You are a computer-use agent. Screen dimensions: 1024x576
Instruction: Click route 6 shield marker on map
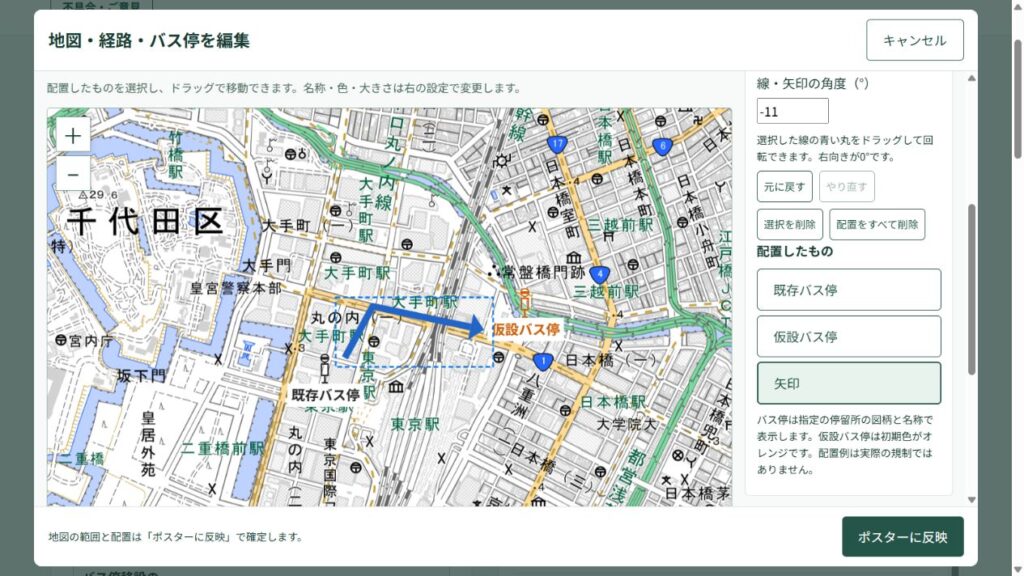tap(662, 146)
